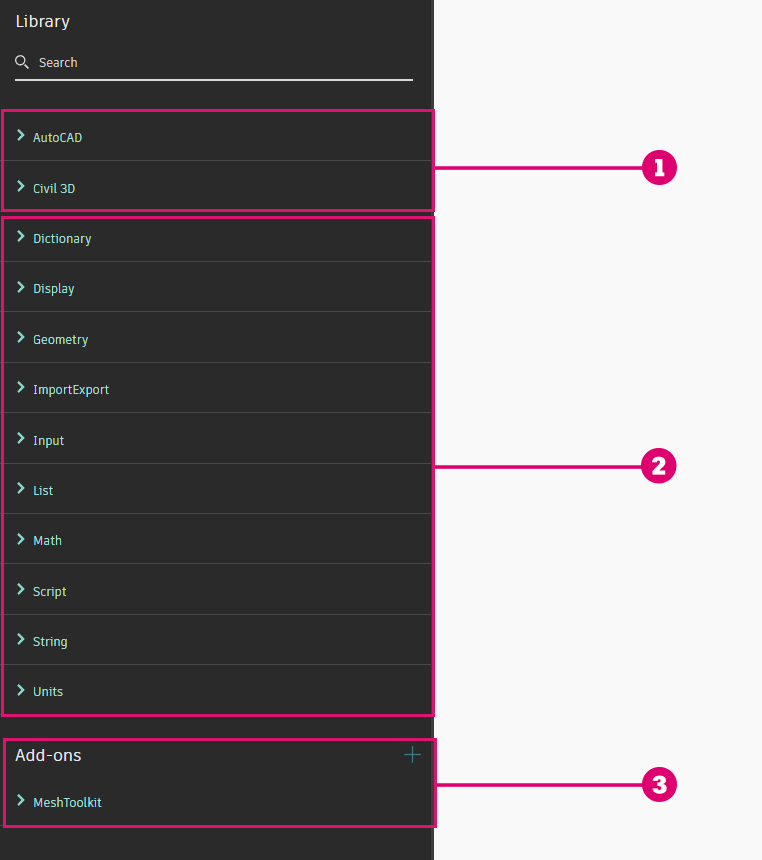Expand the Civil 3D chevron arrow

click(21, 187)
